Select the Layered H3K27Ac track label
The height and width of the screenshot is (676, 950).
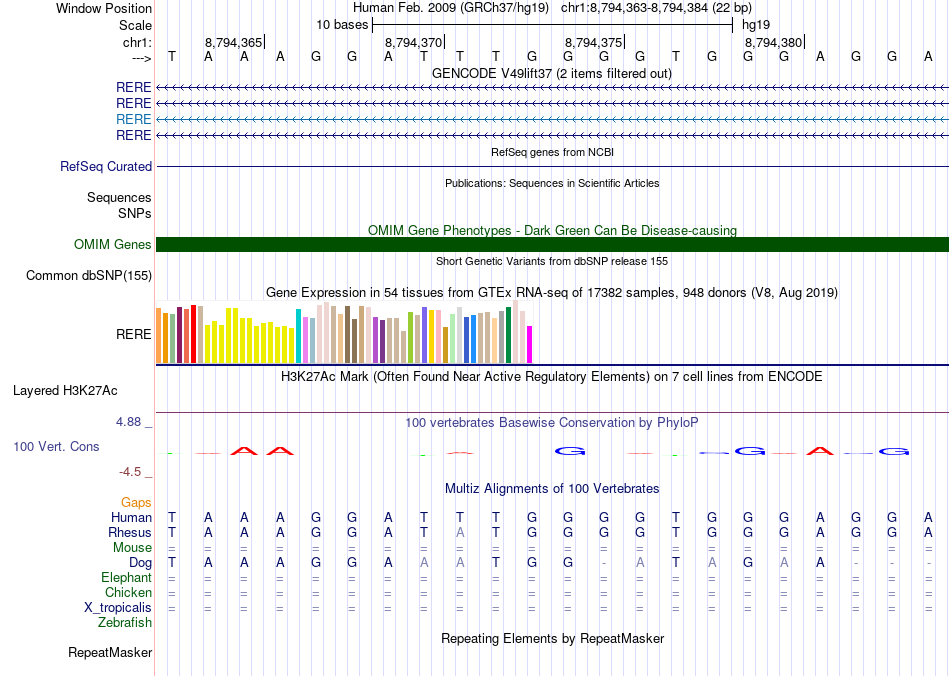pyautogui.click(x=65, y=390)
